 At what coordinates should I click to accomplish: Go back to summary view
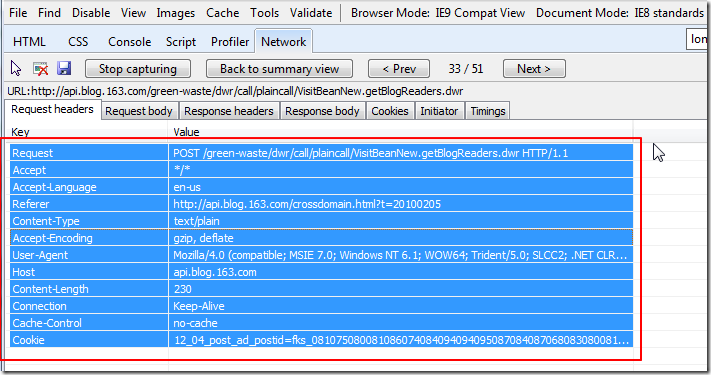point(279,69)
